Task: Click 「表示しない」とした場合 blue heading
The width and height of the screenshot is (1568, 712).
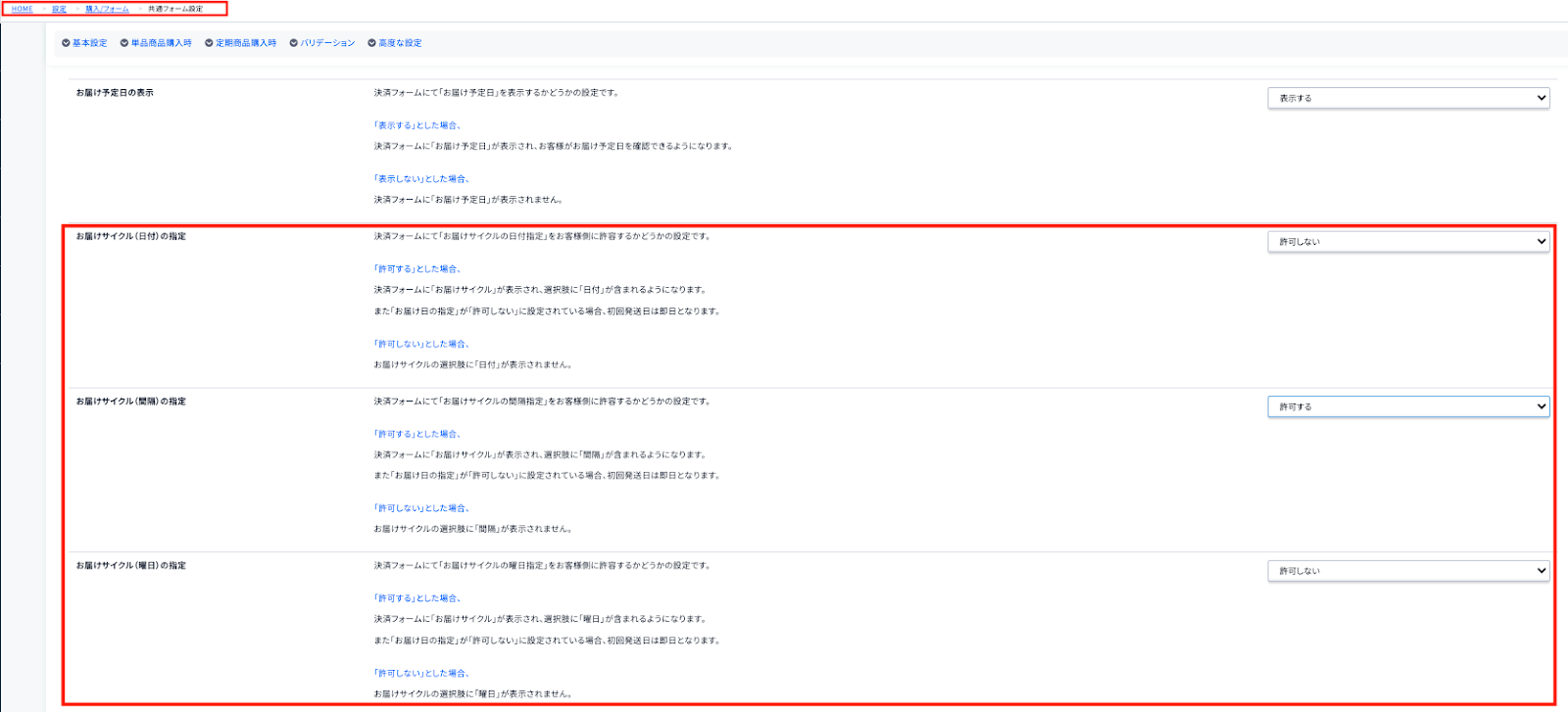Action: [x=421, y=179]
